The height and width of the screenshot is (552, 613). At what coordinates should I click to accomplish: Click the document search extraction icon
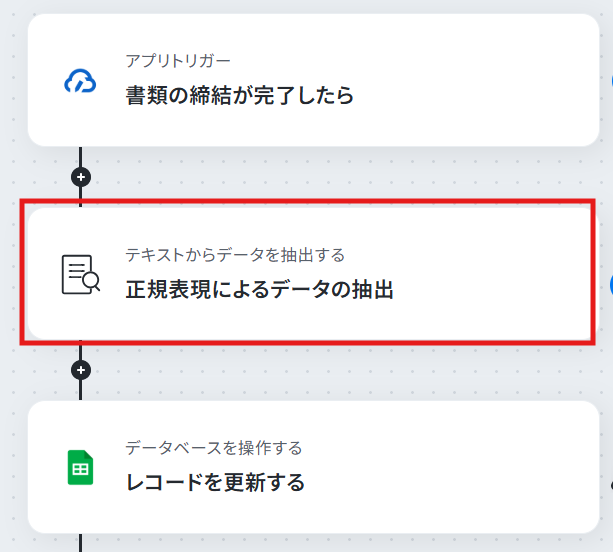pyautogui.click(x=81, y=274)
